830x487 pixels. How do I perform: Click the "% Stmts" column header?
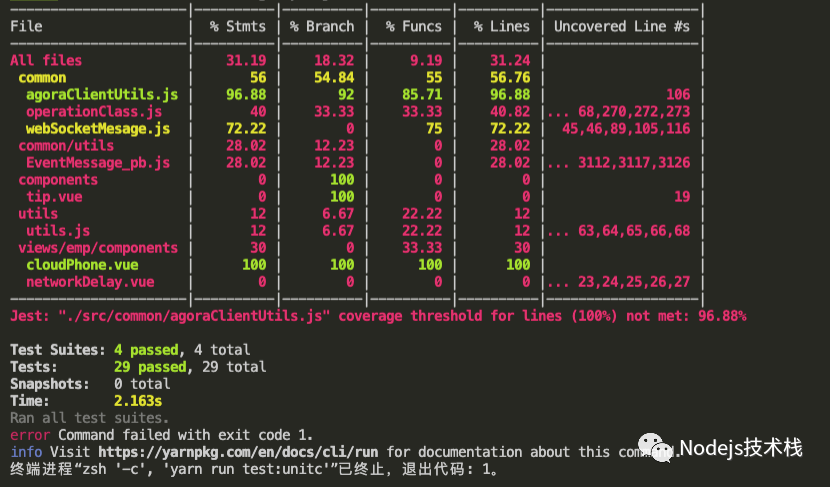(237, 26)
